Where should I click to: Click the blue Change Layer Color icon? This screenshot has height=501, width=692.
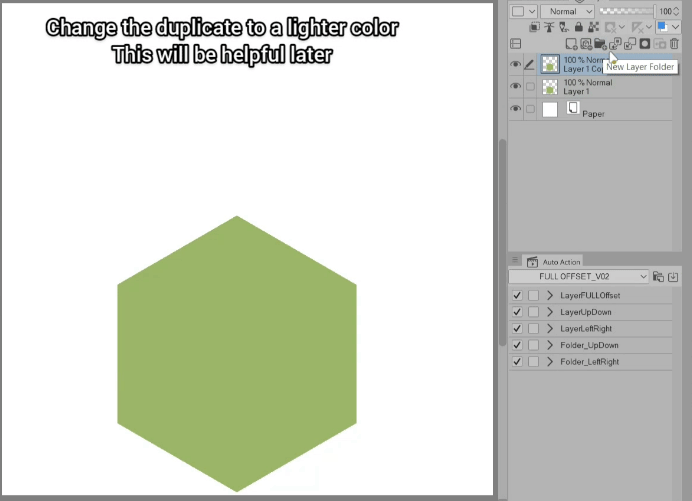662,27
